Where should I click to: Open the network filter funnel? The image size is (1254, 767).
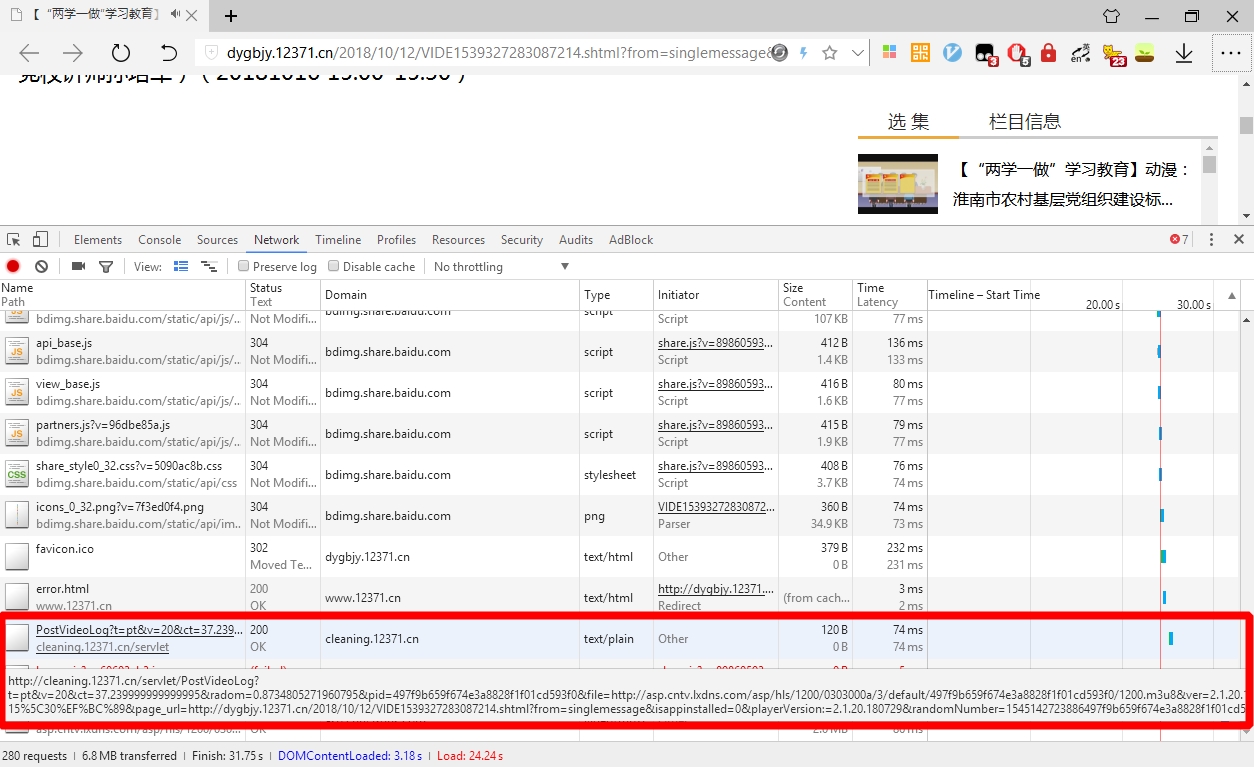106,267
